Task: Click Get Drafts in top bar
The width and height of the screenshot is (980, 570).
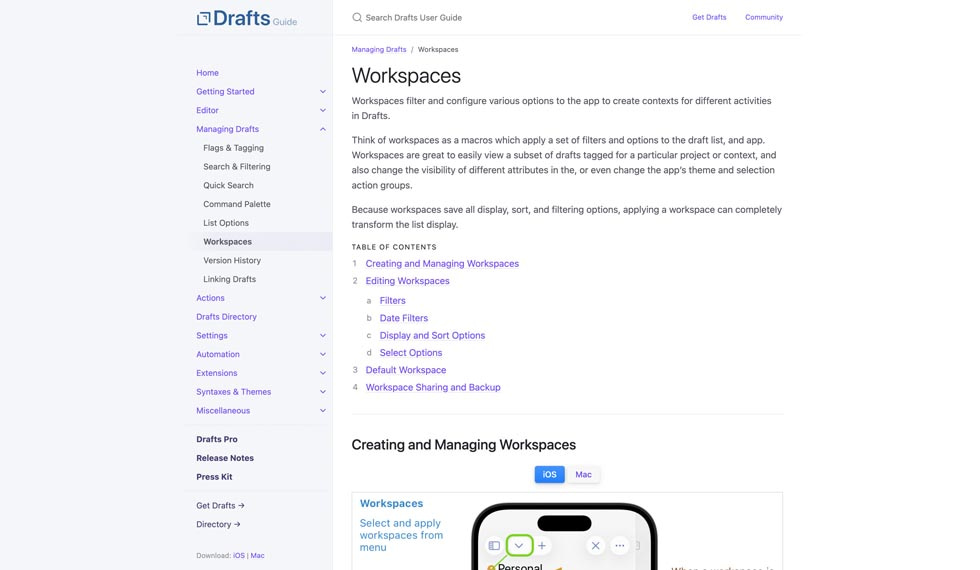Action: tap(709, 17)
